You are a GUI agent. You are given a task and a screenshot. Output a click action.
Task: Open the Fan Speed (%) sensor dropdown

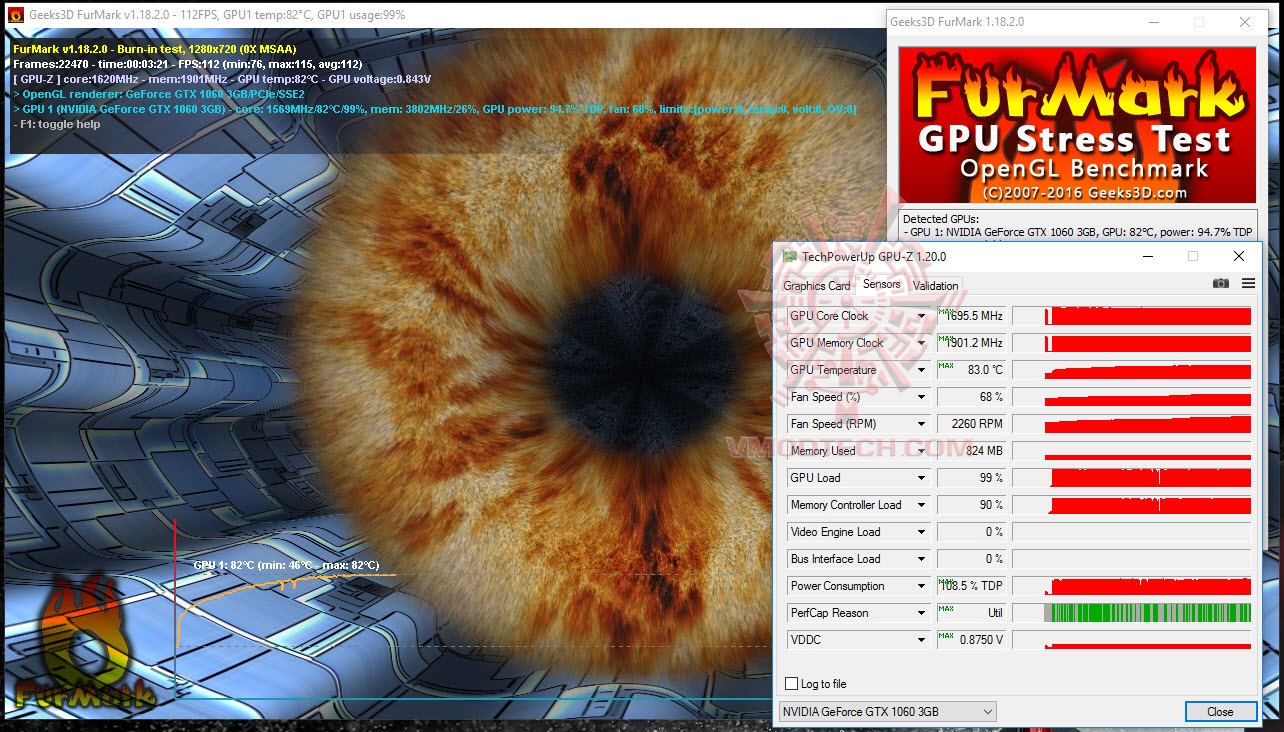tap(922, 397)
